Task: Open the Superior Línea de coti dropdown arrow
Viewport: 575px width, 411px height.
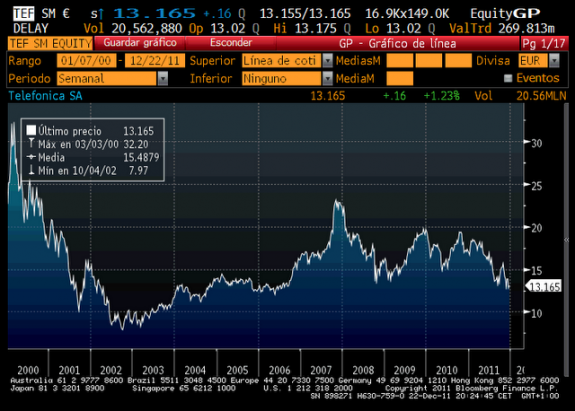Action: [x=327, y=60]
